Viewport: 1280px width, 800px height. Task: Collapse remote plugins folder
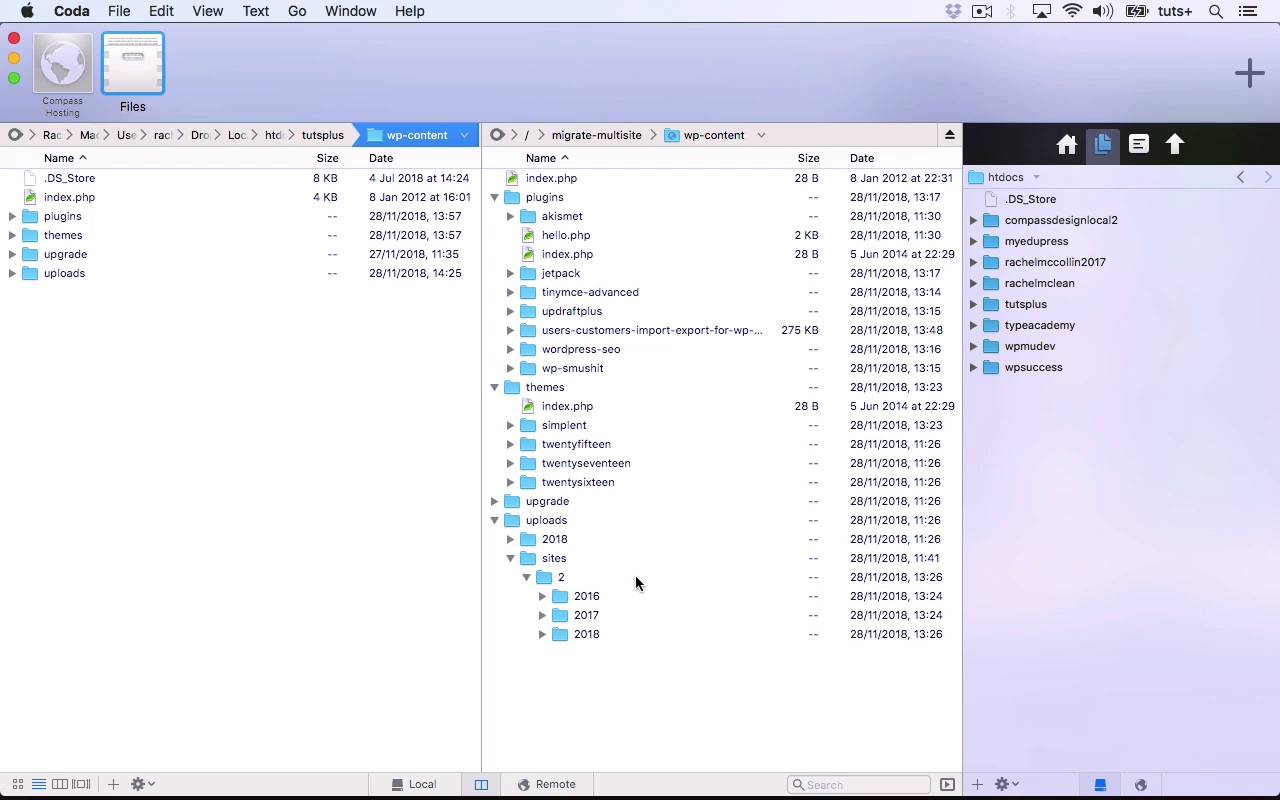pos(494,197)
